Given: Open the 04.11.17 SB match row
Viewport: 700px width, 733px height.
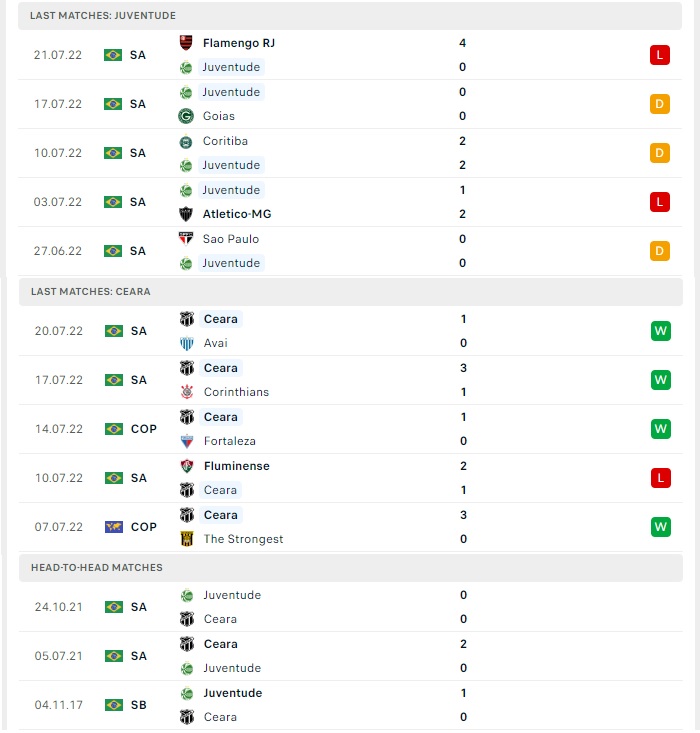Looking at the screenshot, I should 351,705.
